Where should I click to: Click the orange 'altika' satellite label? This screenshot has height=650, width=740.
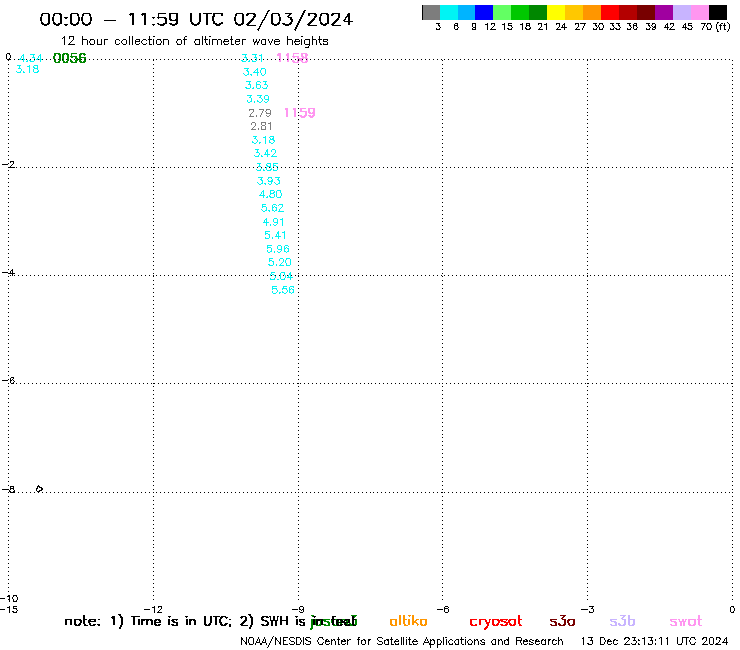pyautogui.click(x=408, y=621)
